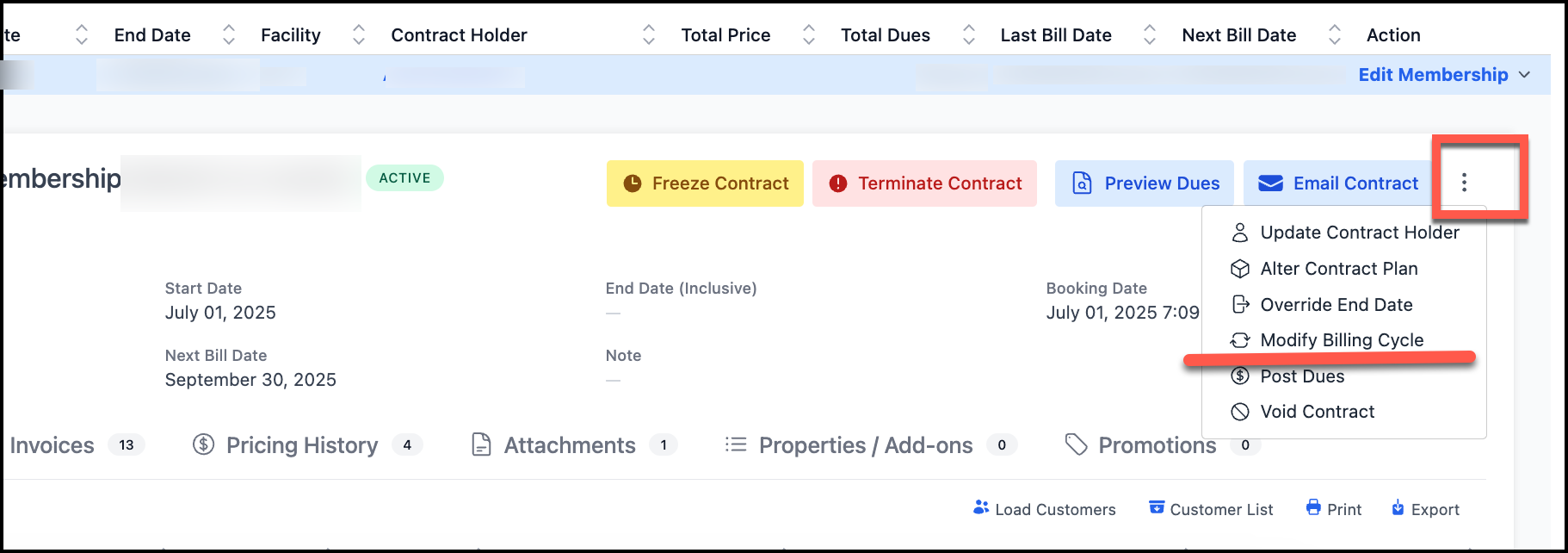The image size is (1568, 553).
Task: Choose Void Contract in the menu
Action: click(1317, 412)
